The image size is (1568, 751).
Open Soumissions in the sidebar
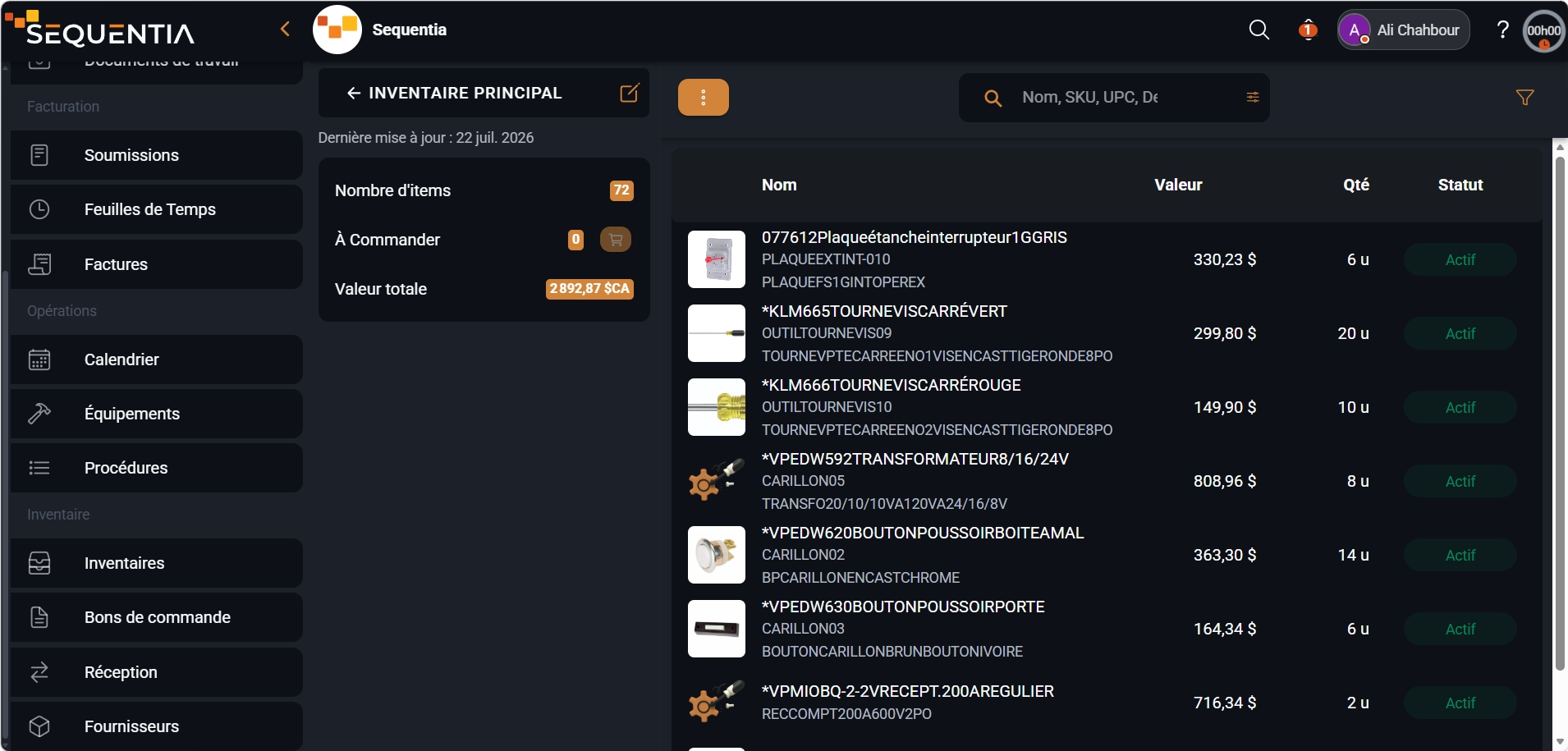coord(156,155)
